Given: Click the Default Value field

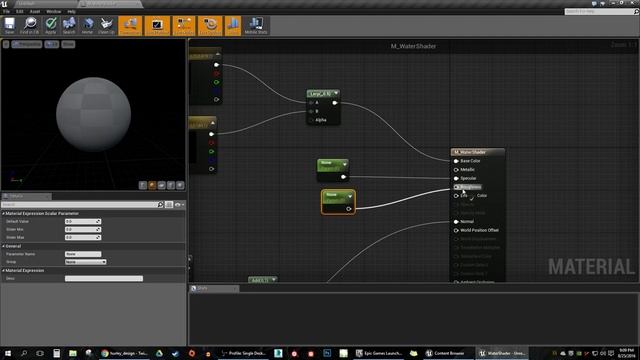Looking at the screenshot, I should (83, 221).
